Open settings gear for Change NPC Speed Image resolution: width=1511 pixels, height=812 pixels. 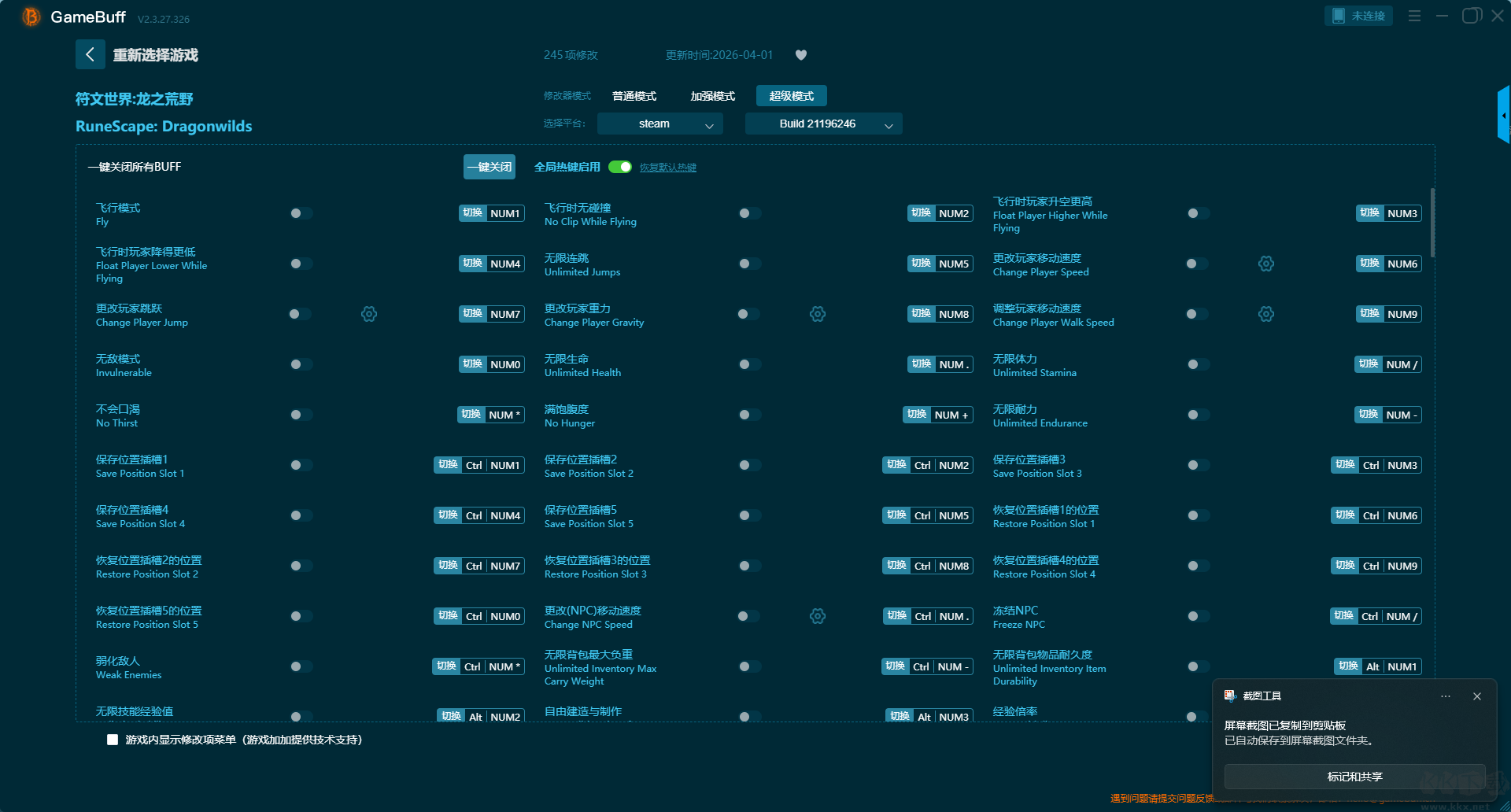[818, 616]
